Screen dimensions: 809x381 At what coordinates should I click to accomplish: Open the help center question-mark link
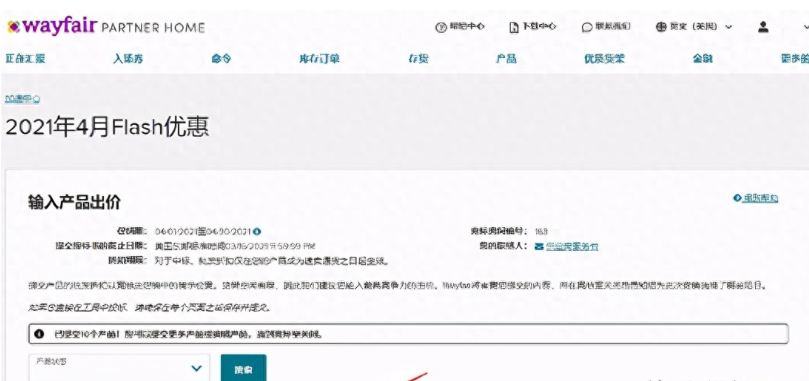point(460,27)
